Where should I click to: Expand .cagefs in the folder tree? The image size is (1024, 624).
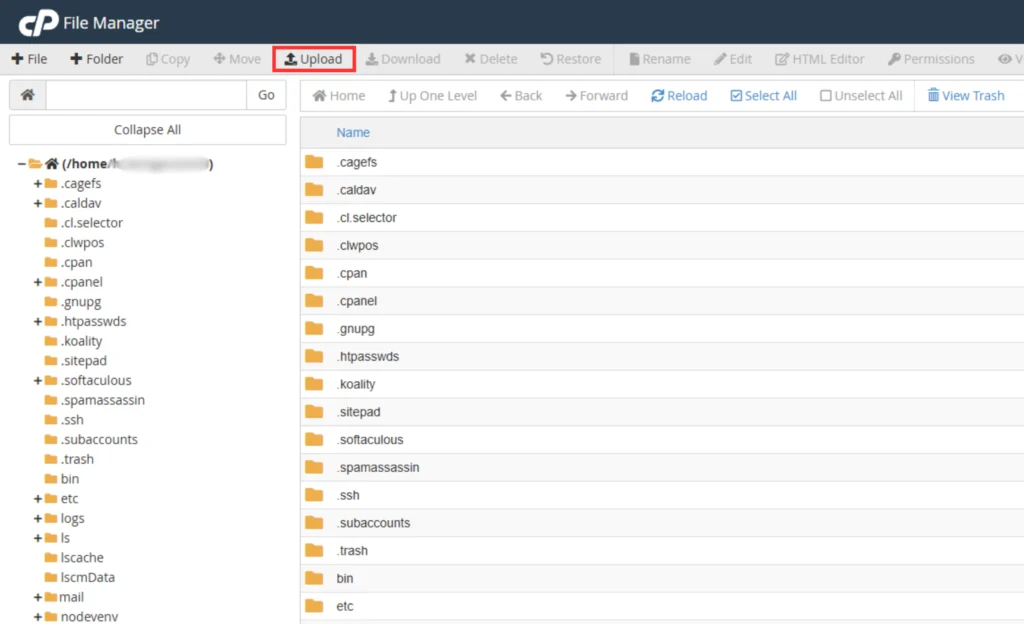pyautogui.click(x=38, y=183)
